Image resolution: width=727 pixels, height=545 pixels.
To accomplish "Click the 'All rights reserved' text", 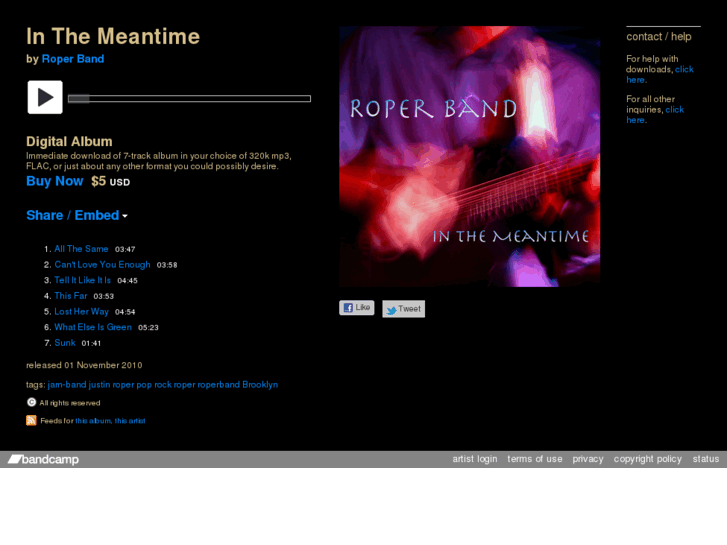I will point(70,403).
